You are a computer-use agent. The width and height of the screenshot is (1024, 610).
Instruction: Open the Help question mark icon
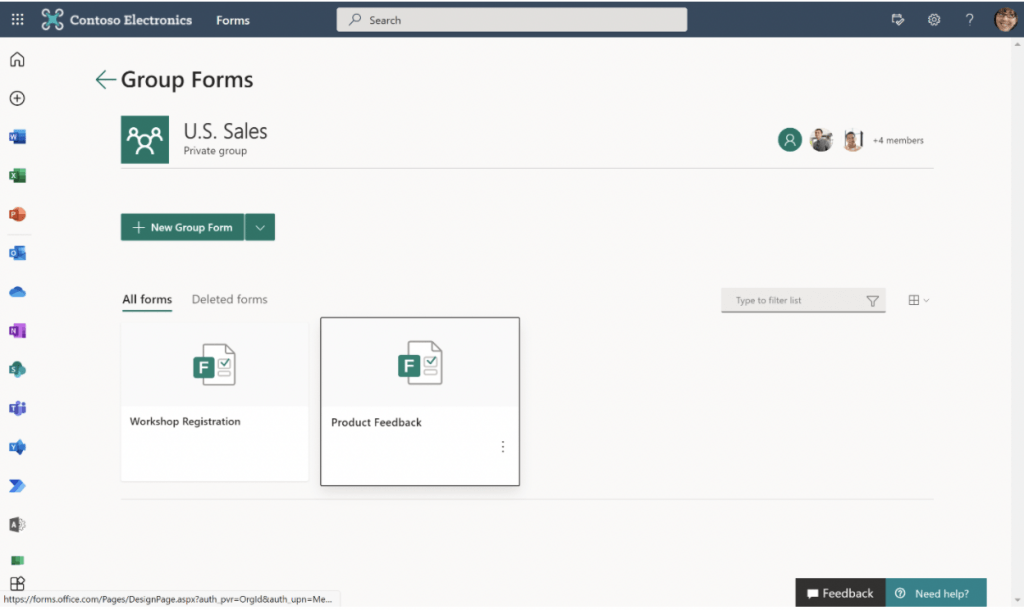969,20
